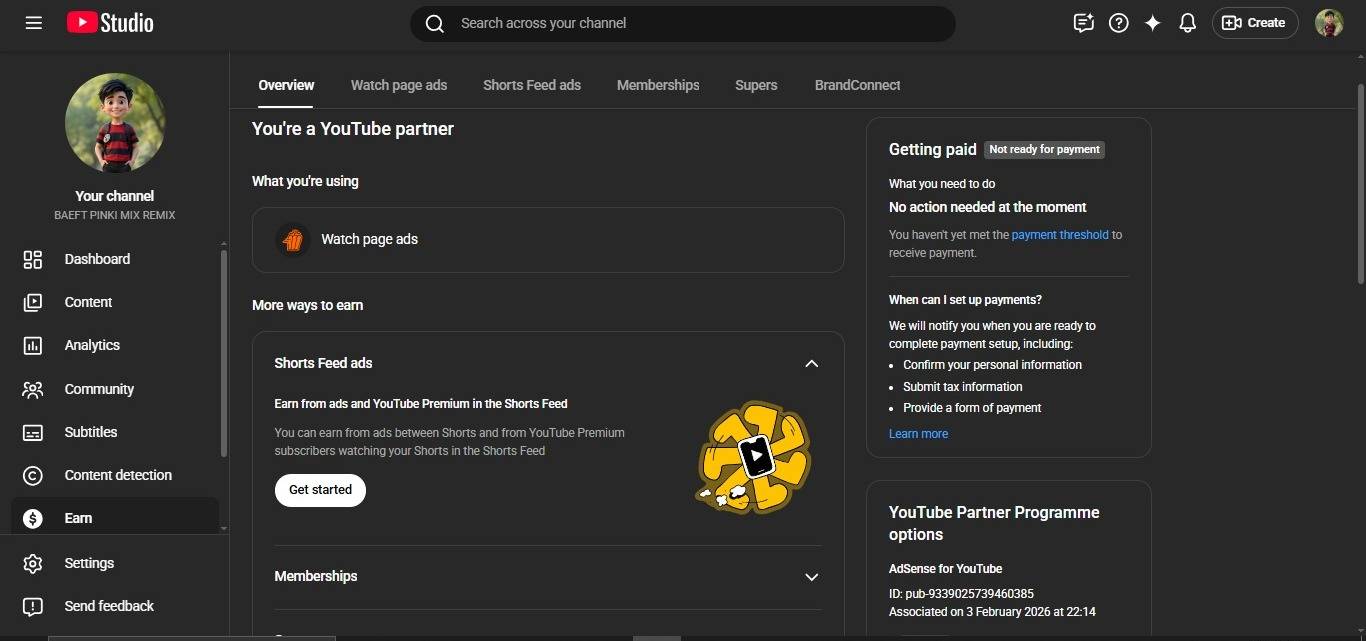Open the Help question mark icon
This screenshot has width=1366, height=641.
[x=1119, y=23]
